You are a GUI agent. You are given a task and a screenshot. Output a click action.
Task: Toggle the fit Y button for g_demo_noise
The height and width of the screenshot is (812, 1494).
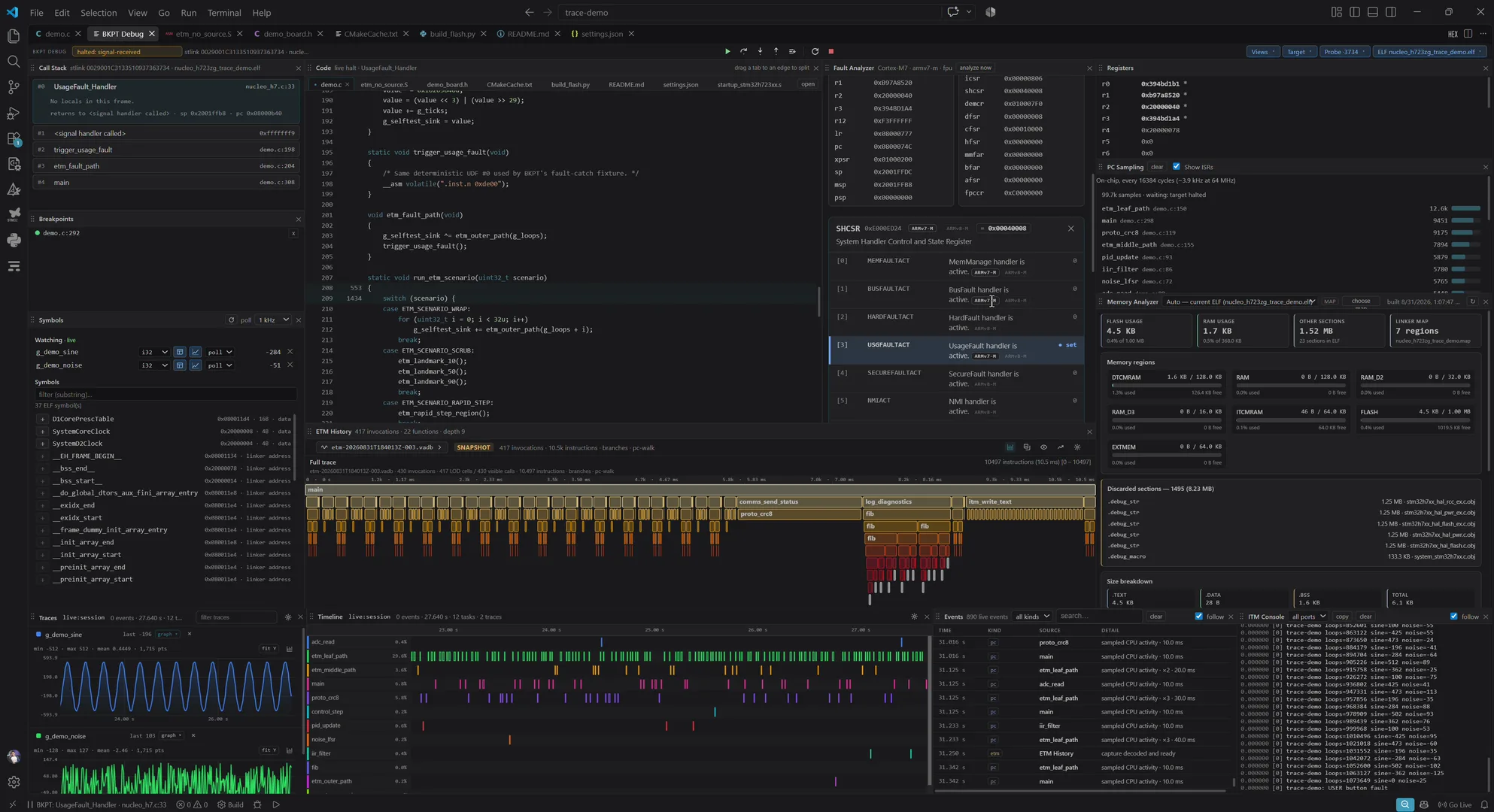tap(269, 750)
